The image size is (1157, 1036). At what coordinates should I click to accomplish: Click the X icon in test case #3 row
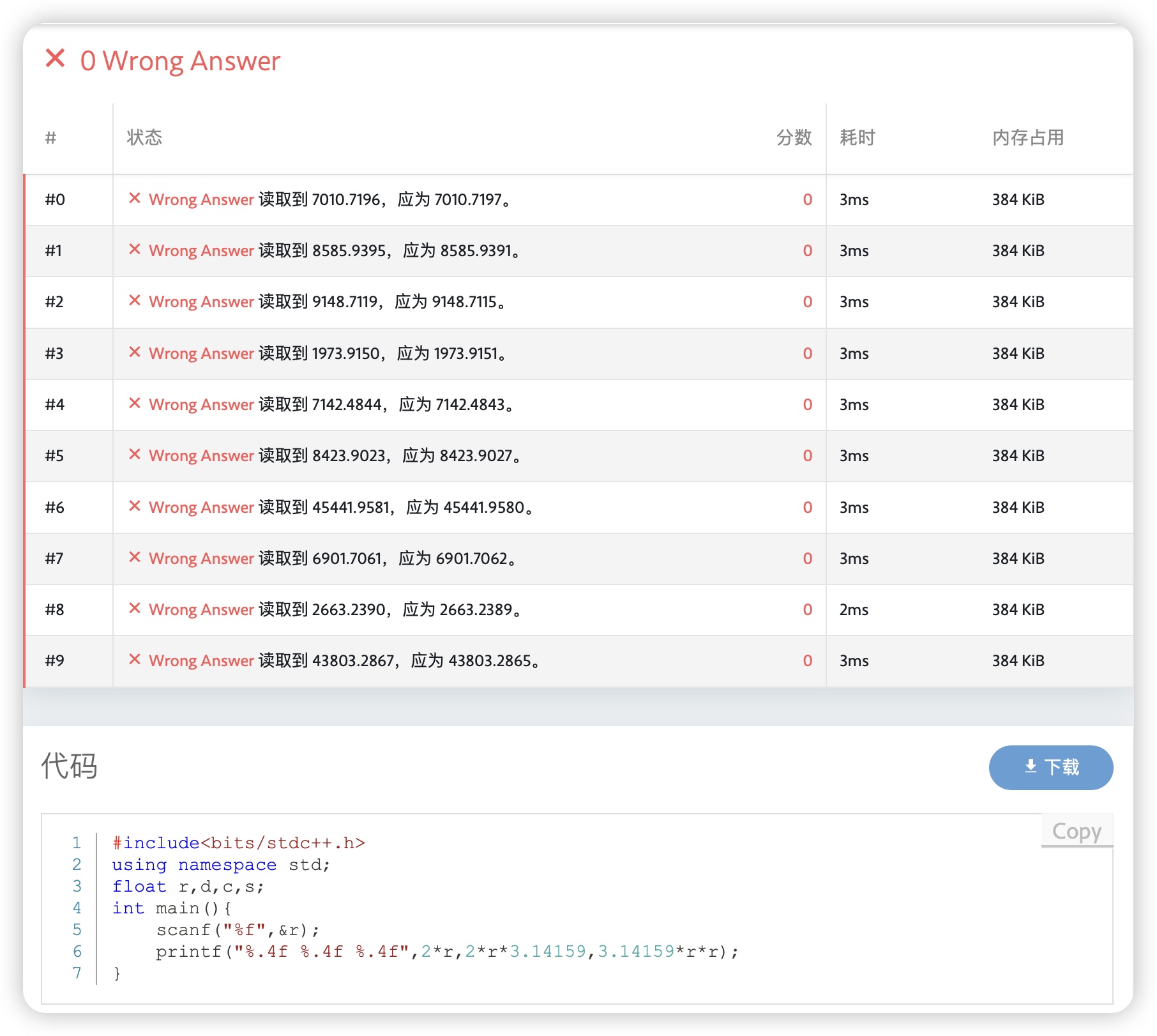click(134, 353)
